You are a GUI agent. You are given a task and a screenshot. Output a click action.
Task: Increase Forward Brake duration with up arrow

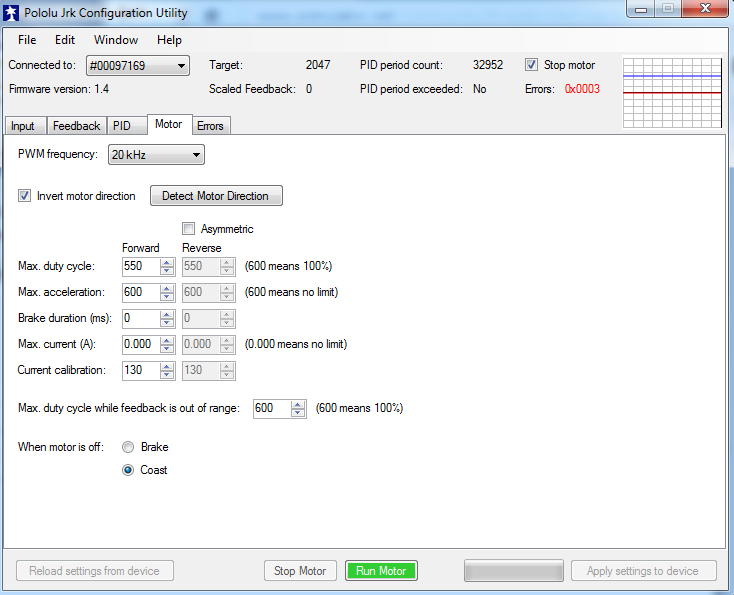click(167, 315)
